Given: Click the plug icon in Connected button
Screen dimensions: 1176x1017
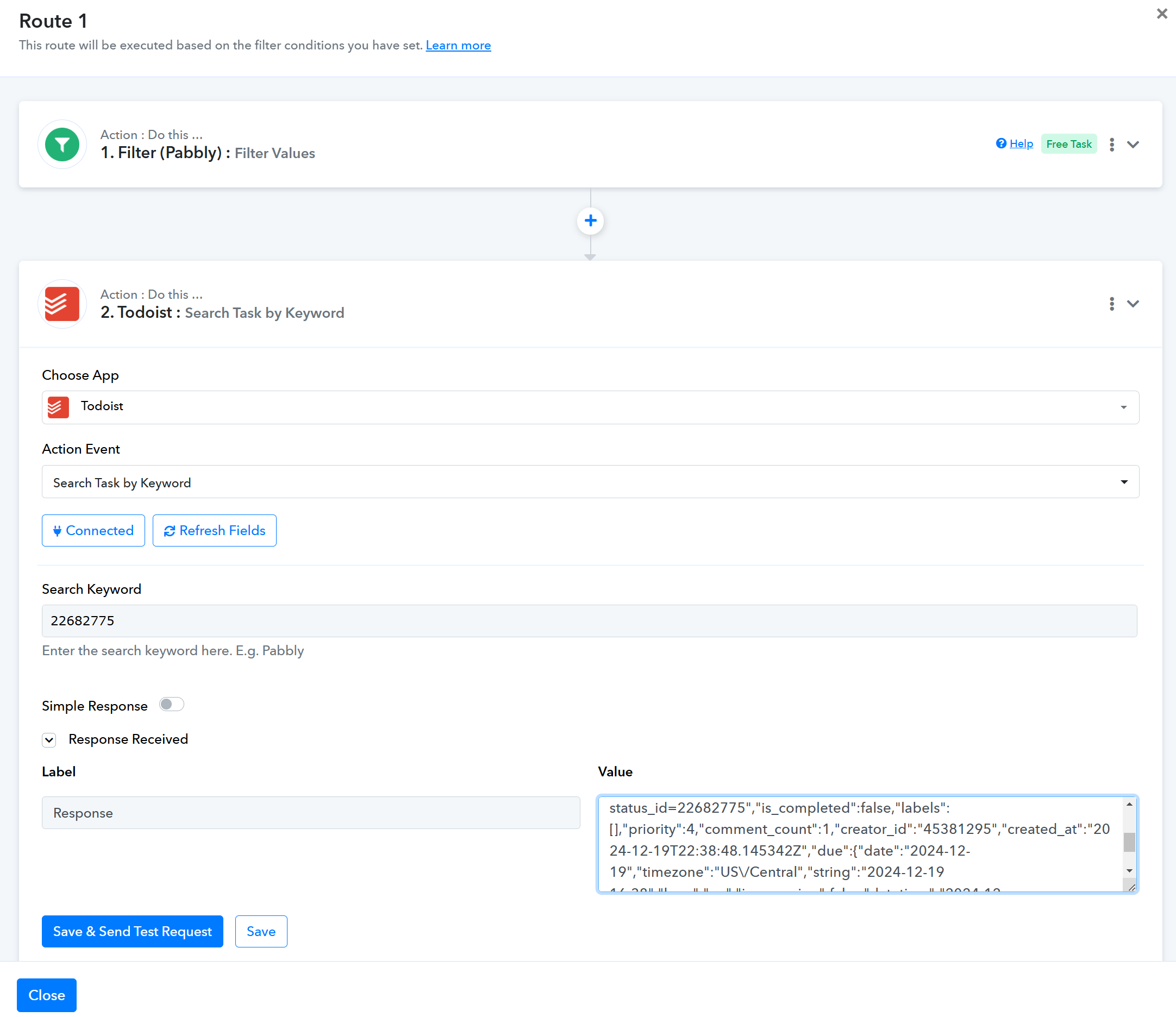Looking at the screenshot, I should 57,531.
